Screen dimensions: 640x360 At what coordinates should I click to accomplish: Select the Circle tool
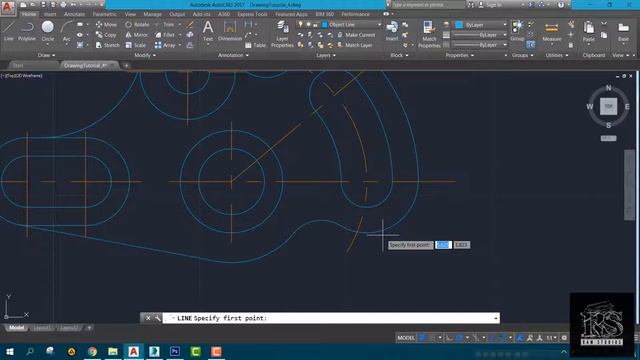pos(48,31)
